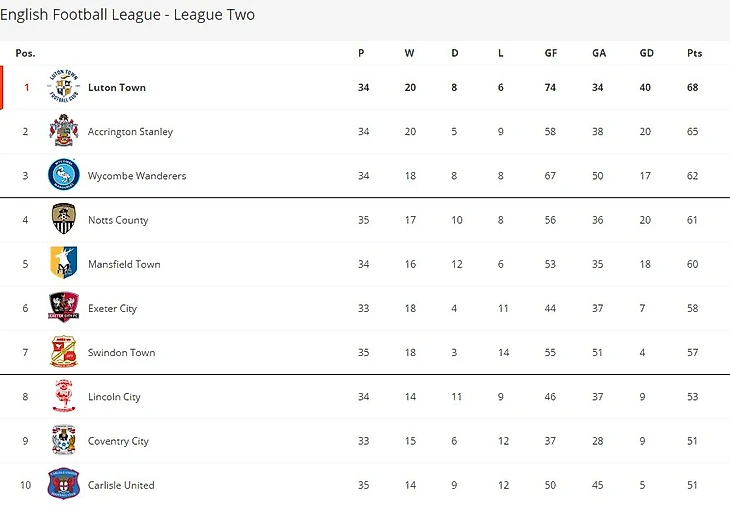Open the Luton Town team link

click(x=117, y=88)
